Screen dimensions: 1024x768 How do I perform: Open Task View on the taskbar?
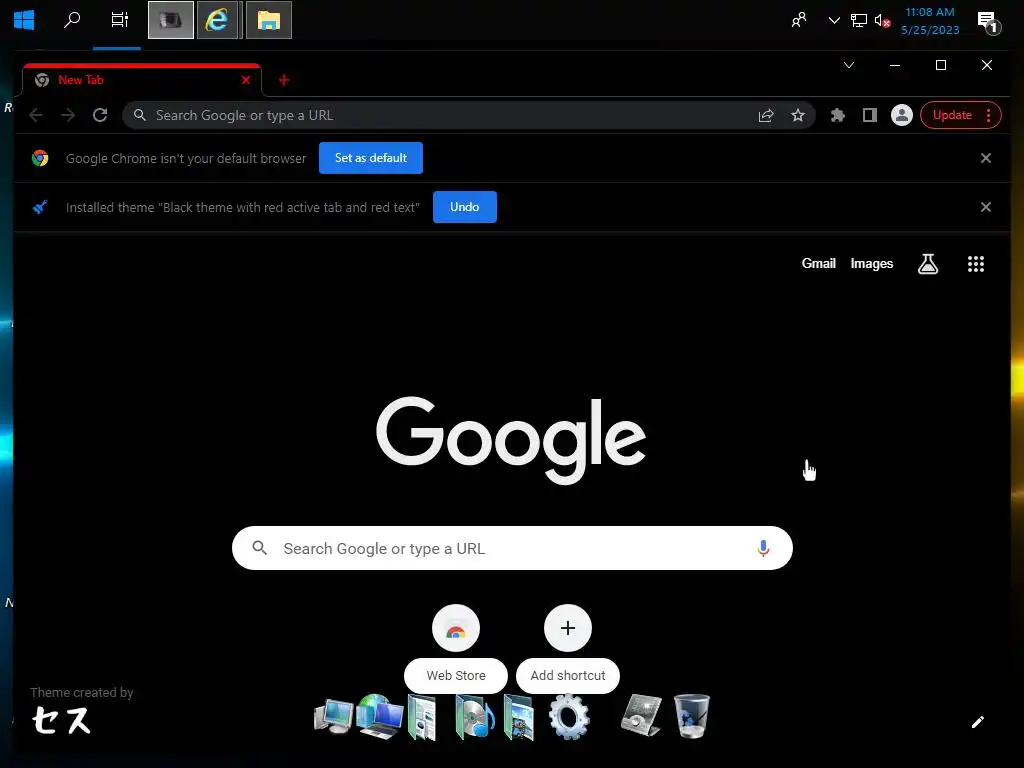pos(119,20)
